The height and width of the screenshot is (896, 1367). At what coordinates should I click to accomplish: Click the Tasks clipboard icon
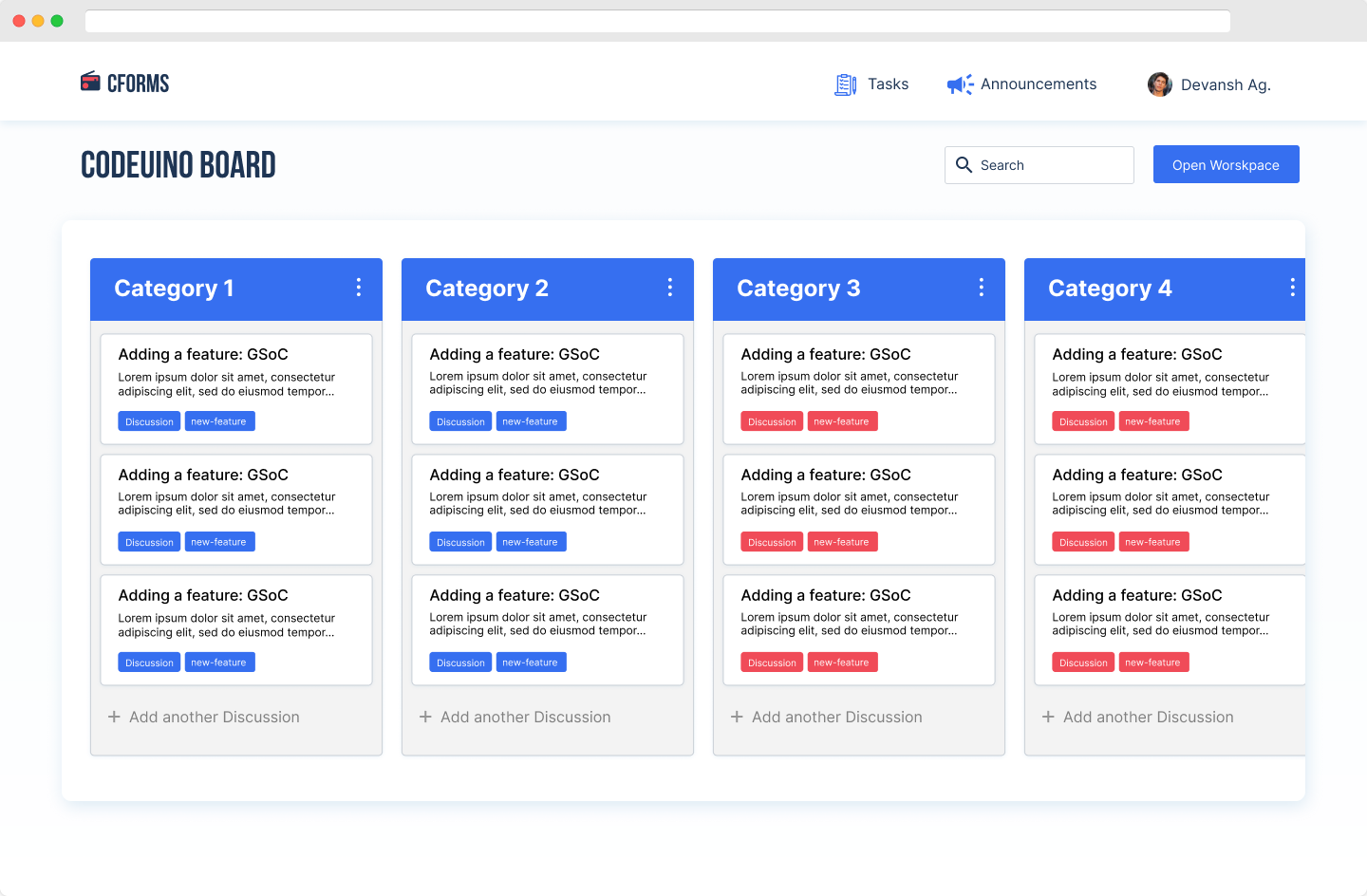(845, 84)
